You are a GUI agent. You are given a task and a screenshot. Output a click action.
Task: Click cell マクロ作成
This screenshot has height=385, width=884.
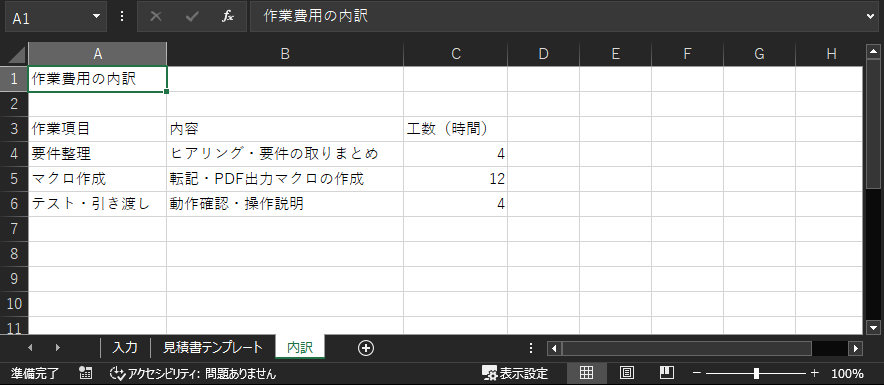pyautogui.click(x=98, y=179)
